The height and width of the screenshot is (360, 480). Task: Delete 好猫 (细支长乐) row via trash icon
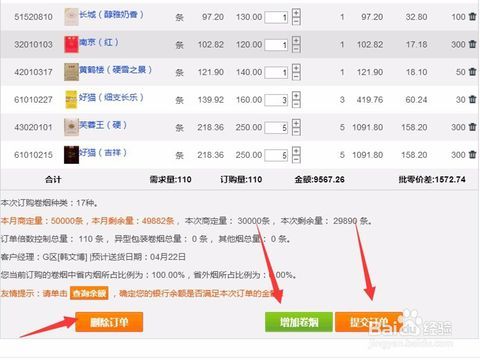(472, 99)
